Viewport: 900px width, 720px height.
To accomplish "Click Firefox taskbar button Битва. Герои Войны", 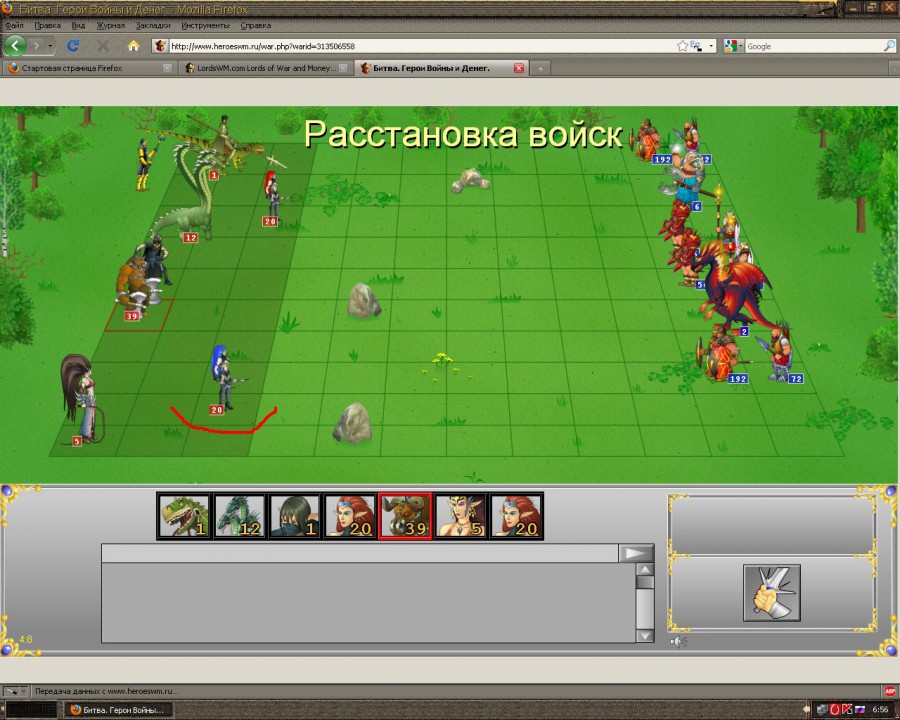I will pos(118,710).
